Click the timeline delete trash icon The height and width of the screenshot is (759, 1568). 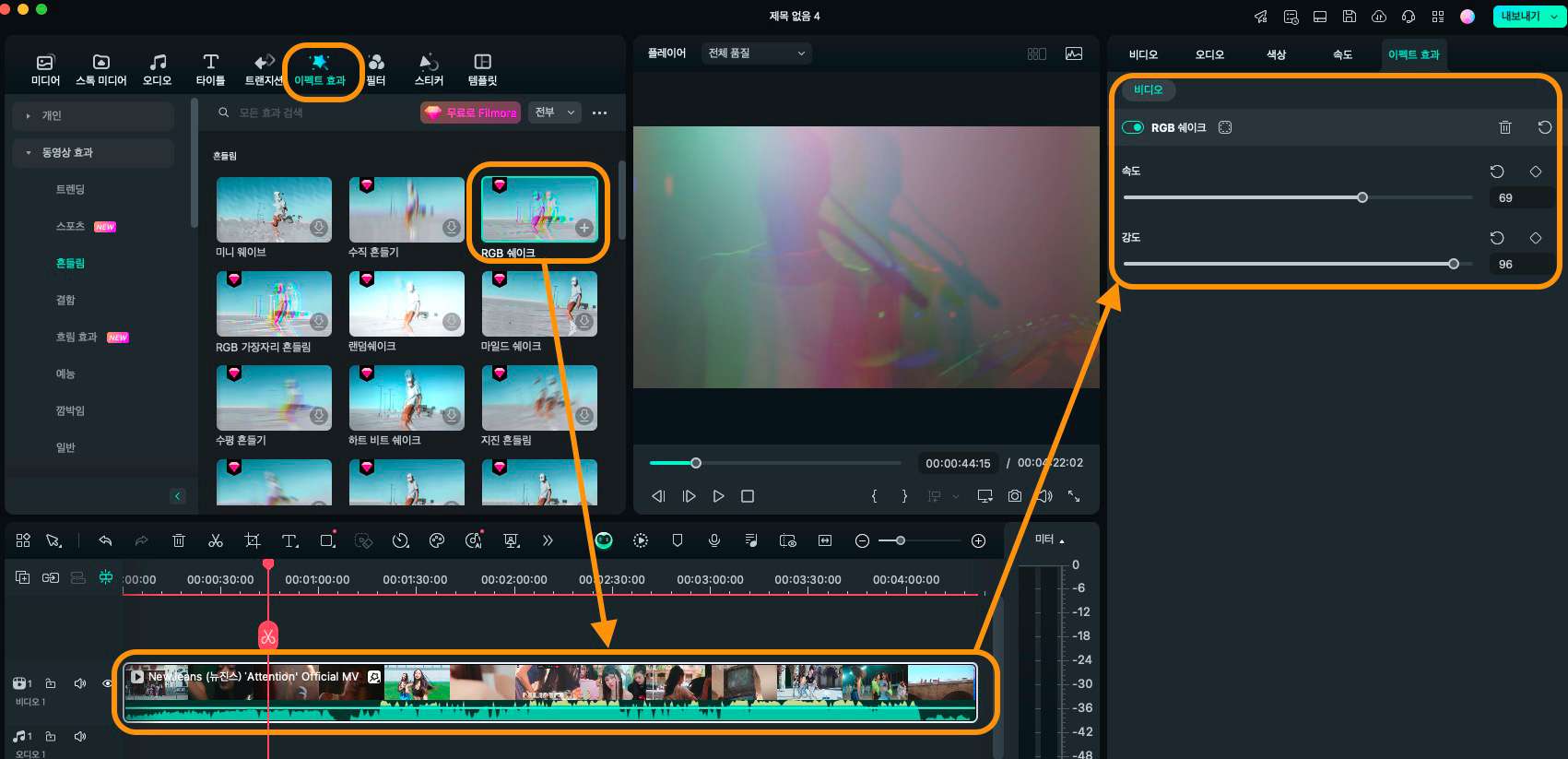point(179,540)
